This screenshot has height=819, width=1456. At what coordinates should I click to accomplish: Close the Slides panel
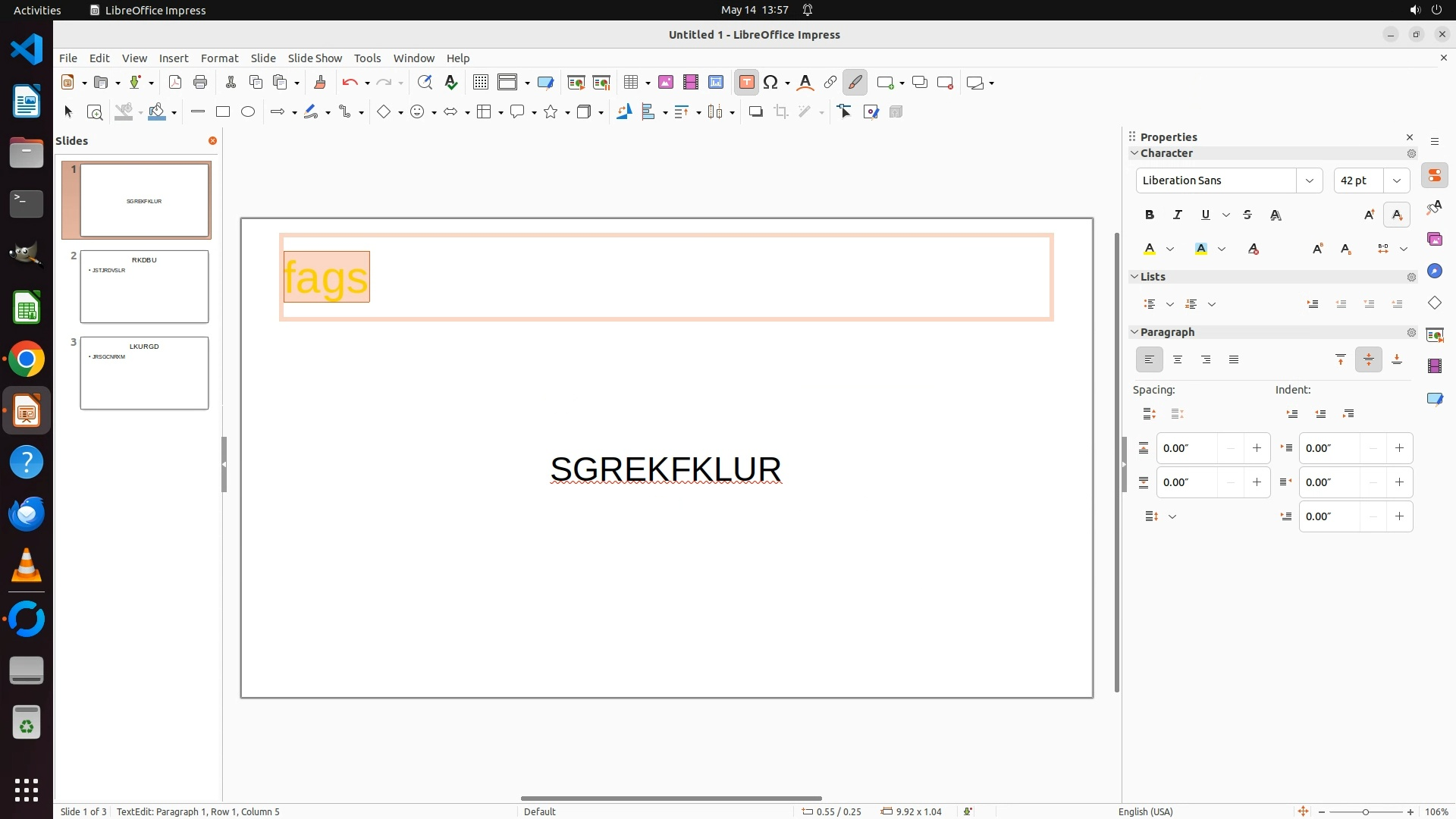click(x=212, y=141)
